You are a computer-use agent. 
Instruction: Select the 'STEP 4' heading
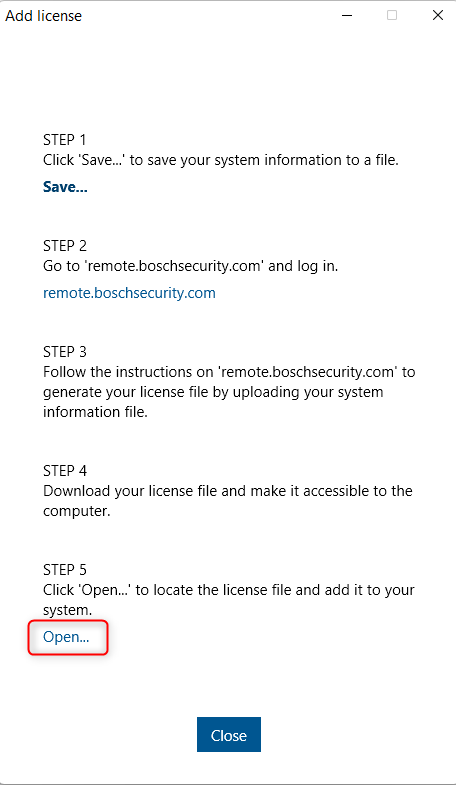65,471
